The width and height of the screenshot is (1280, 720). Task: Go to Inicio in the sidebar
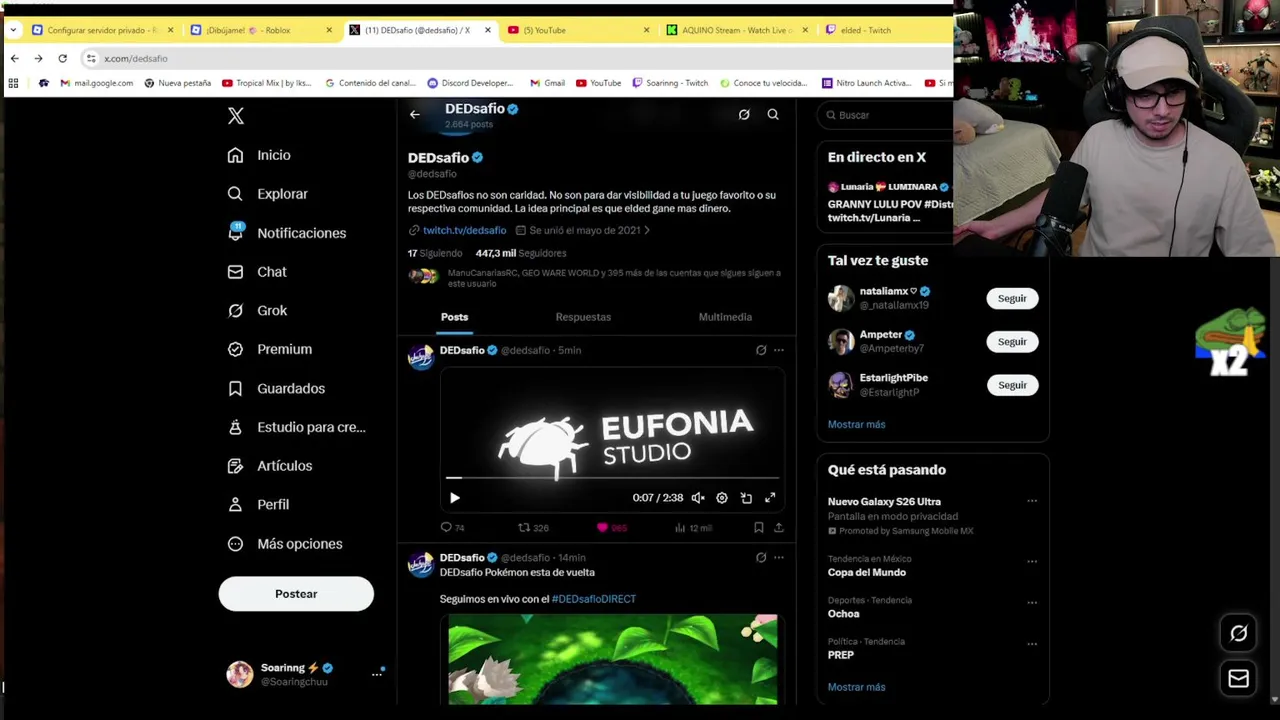(259, 155)
